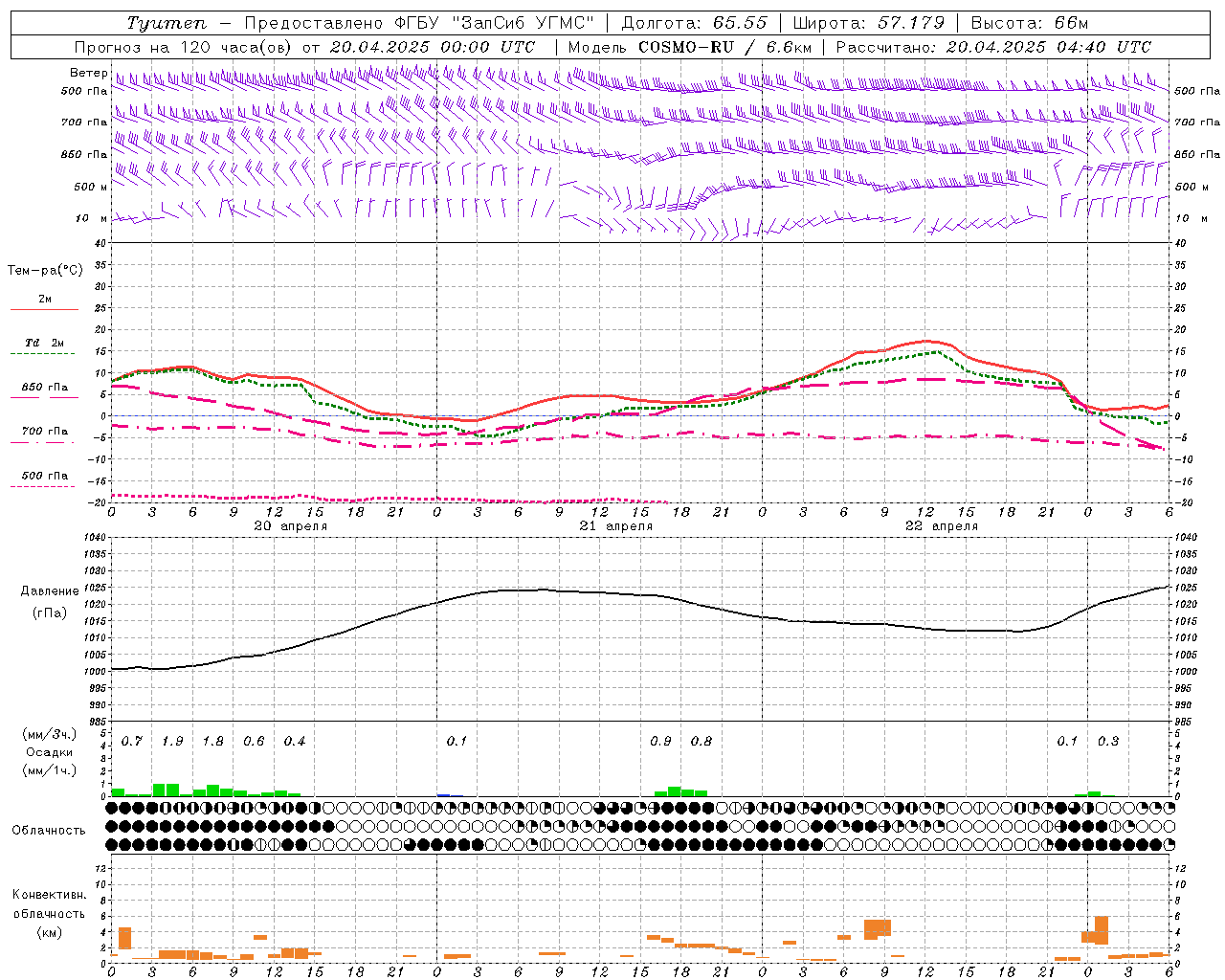Click the pink dash-dot sample under 700 гПа legend
The width and height of the screenshot is (1225, 980).
coord(43,443)
